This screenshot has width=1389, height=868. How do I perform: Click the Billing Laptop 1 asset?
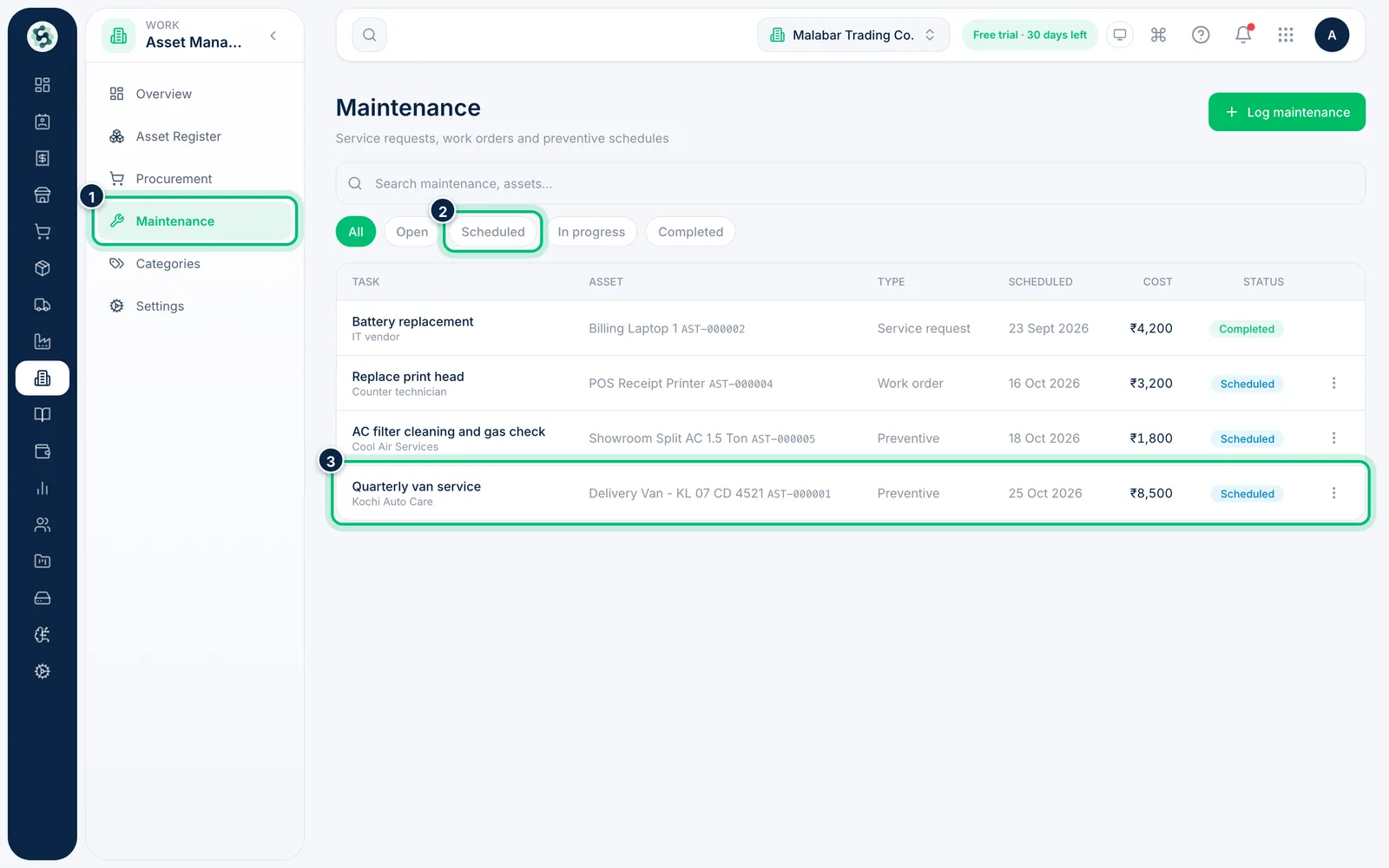point(667,328)
